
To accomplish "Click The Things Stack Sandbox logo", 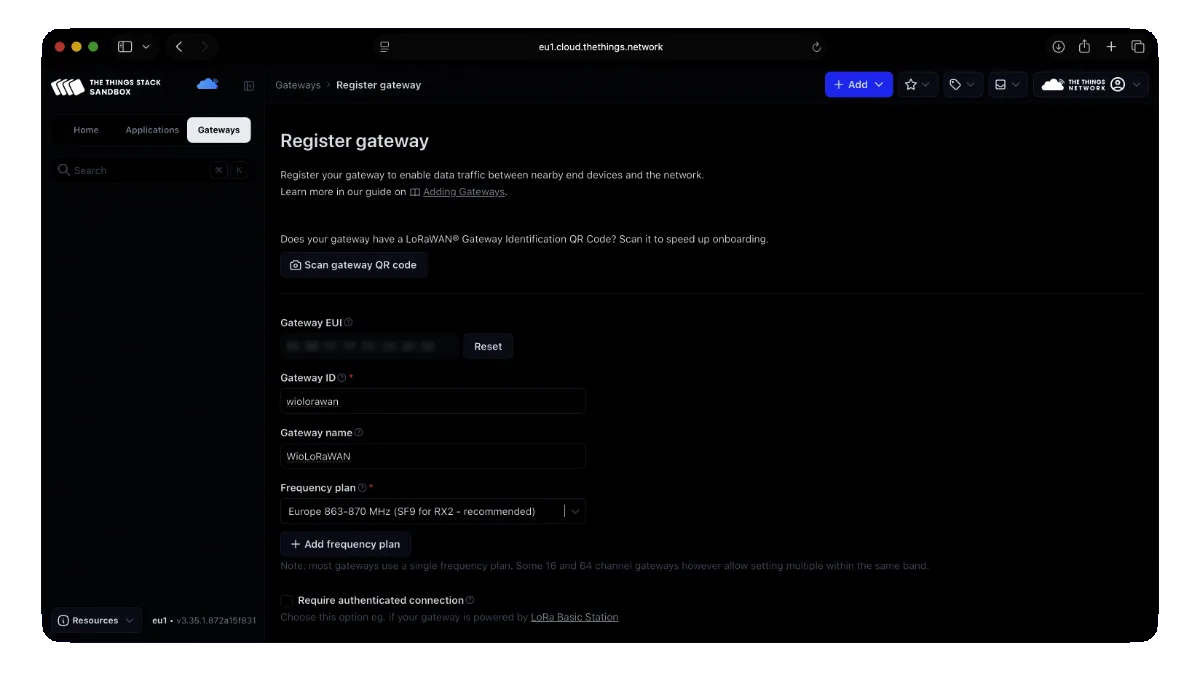I will tap(105, 86).
